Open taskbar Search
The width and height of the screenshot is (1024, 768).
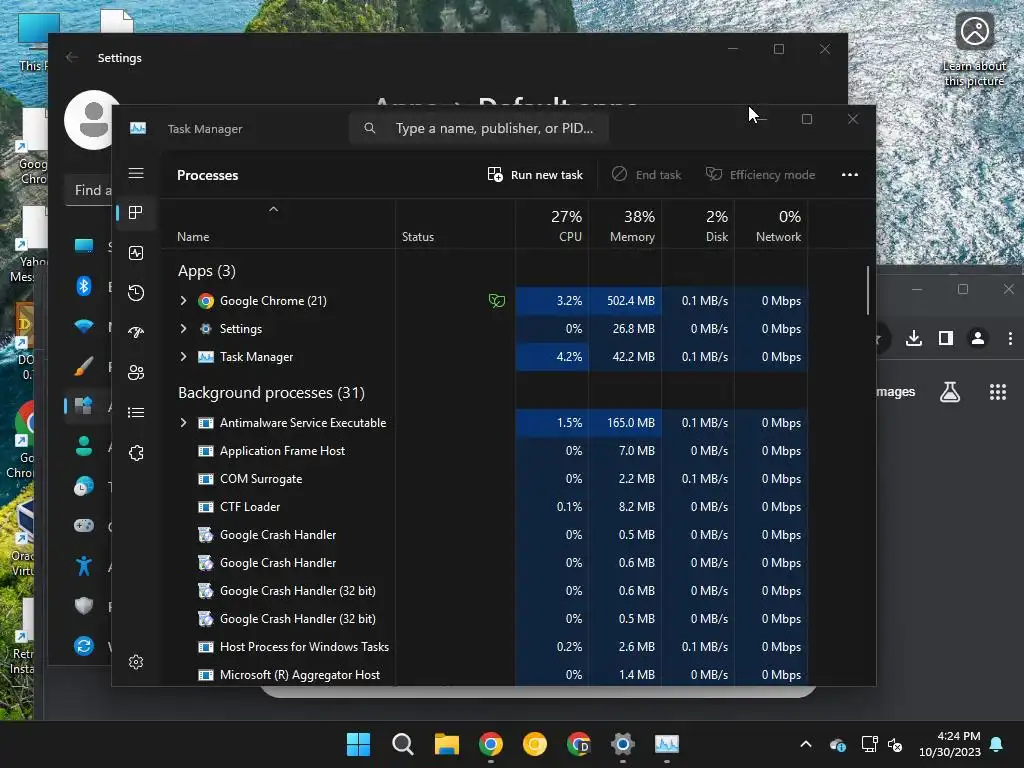coord(402,744)
